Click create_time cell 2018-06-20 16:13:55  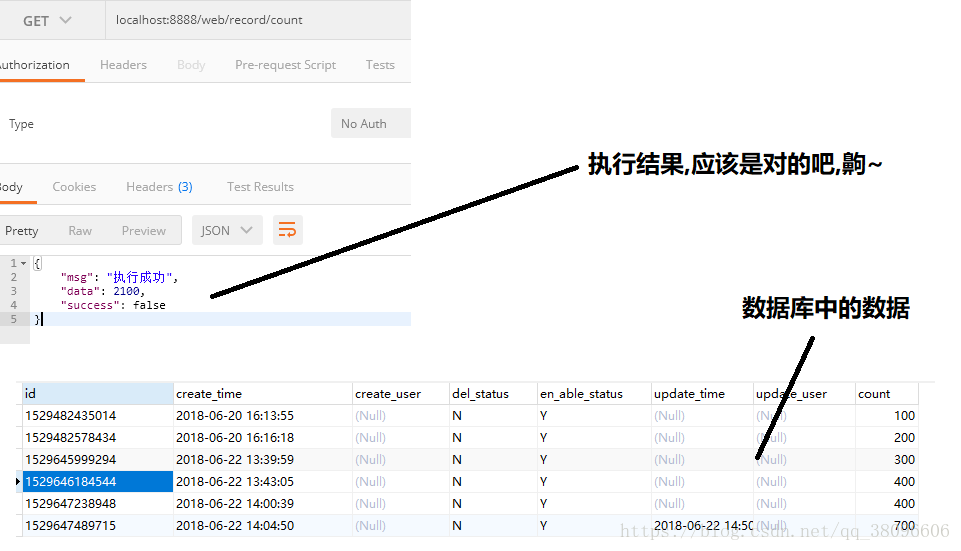click(263, 416)
